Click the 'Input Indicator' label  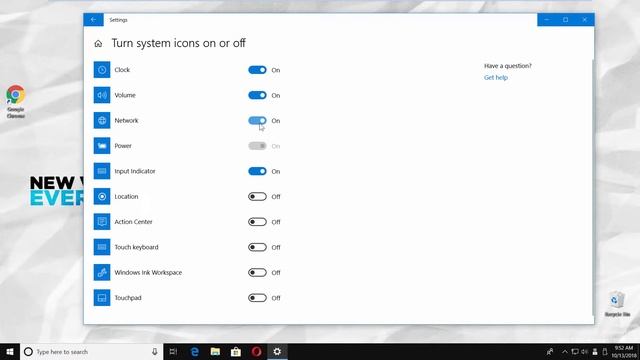pyautogui.click(x=135, y=171)
